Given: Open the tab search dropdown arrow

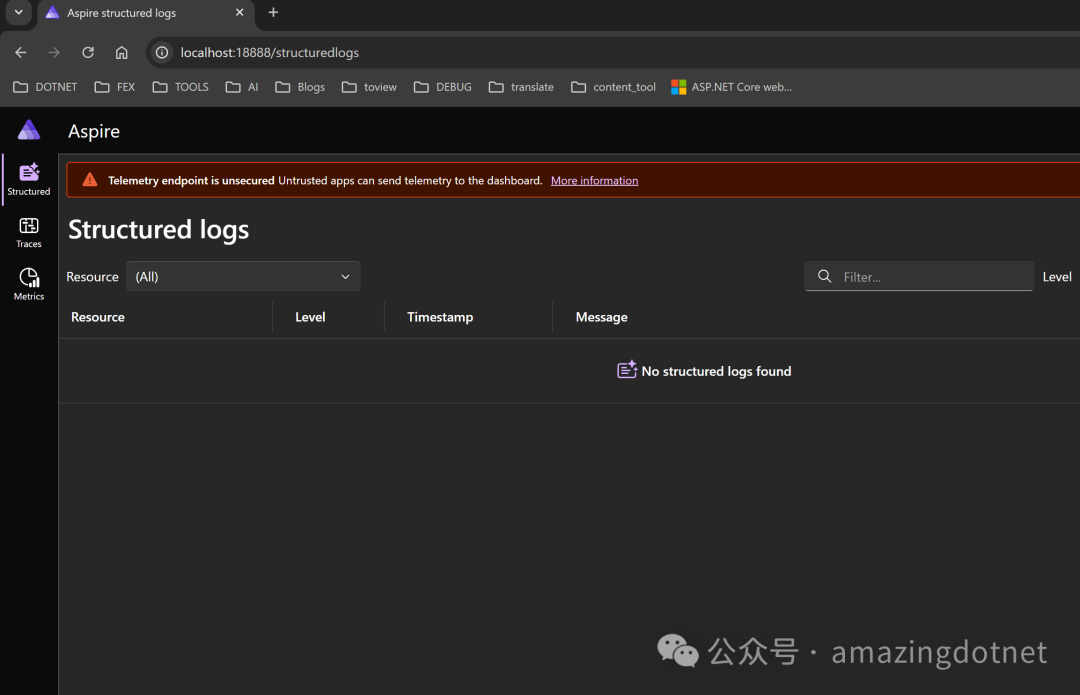Looking at the screenshot, I should pos(18,13).
